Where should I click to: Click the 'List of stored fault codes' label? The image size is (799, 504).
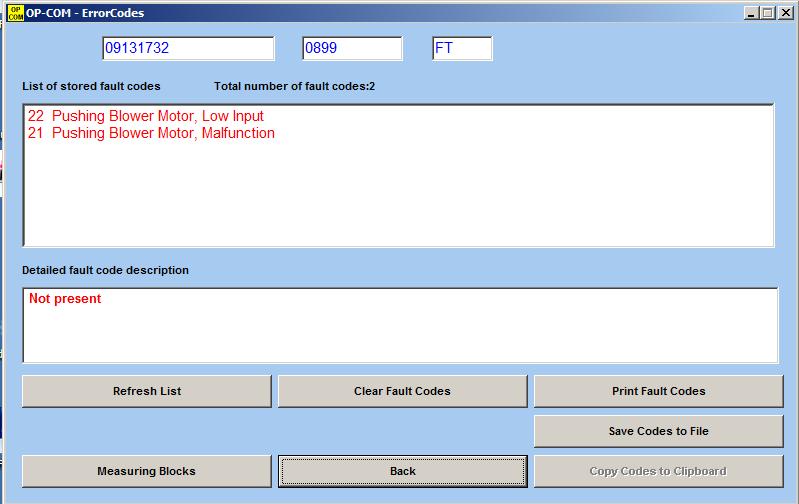pos(91,86)
